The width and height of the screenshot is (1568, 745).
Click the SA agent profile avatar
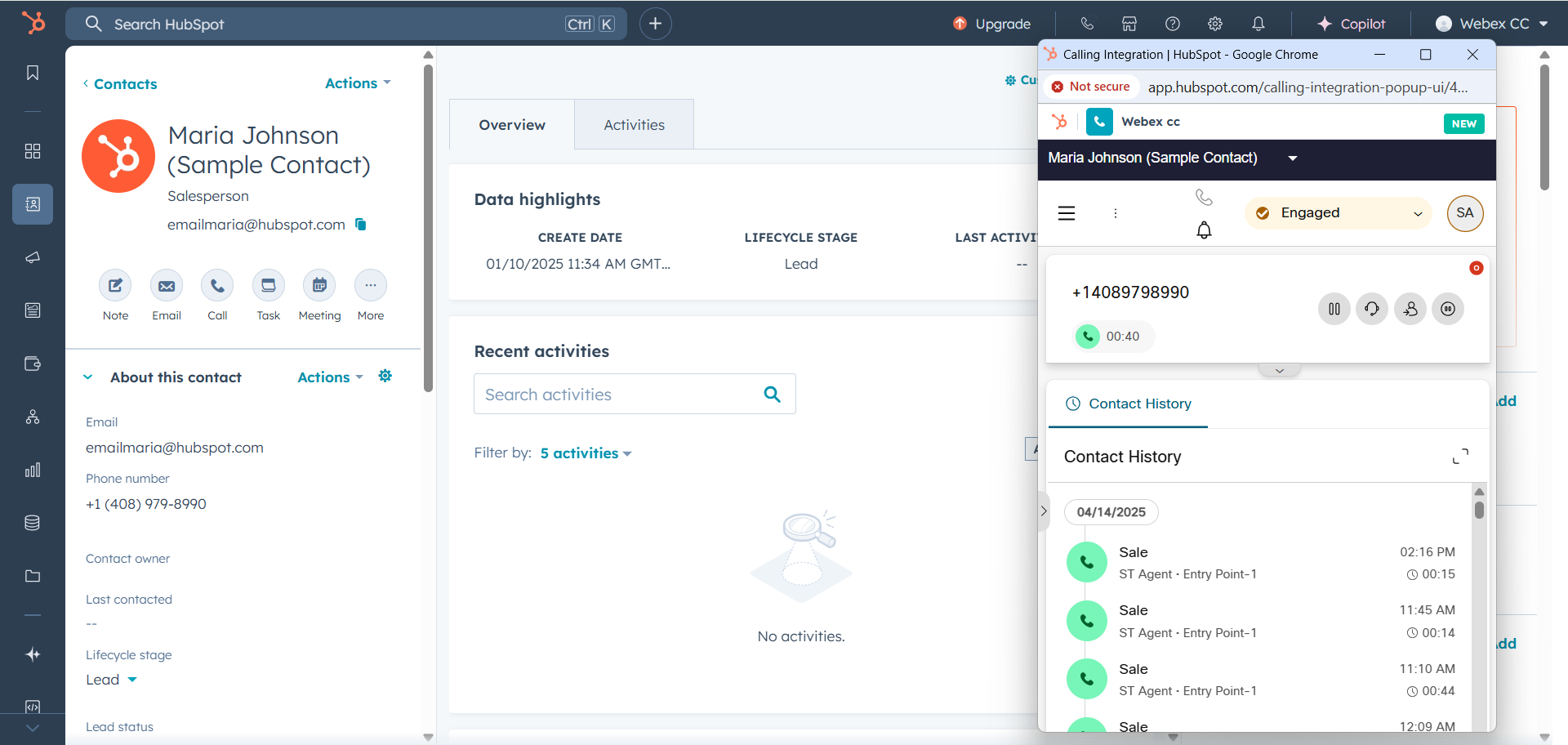point(1465,213)
